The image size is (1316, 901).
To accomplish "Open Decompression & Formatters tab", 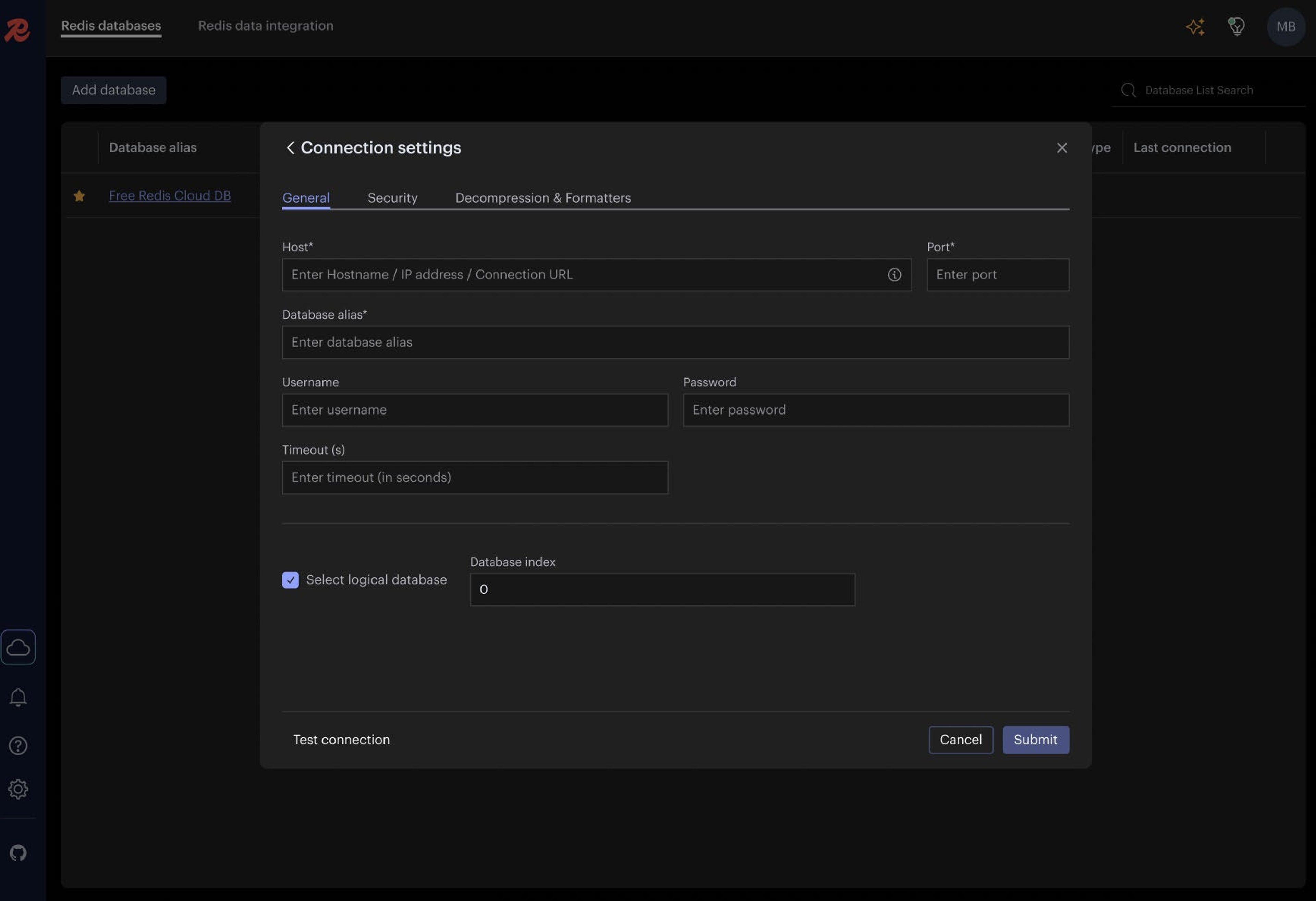I will (543, 198).
